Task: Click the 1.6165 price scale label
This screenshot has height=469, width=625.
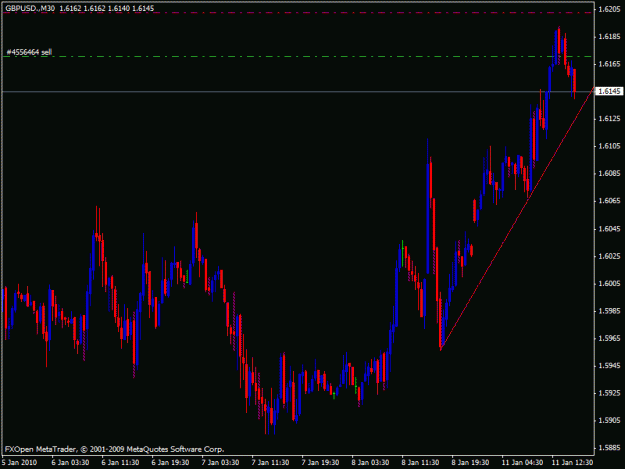Action: 609,64
